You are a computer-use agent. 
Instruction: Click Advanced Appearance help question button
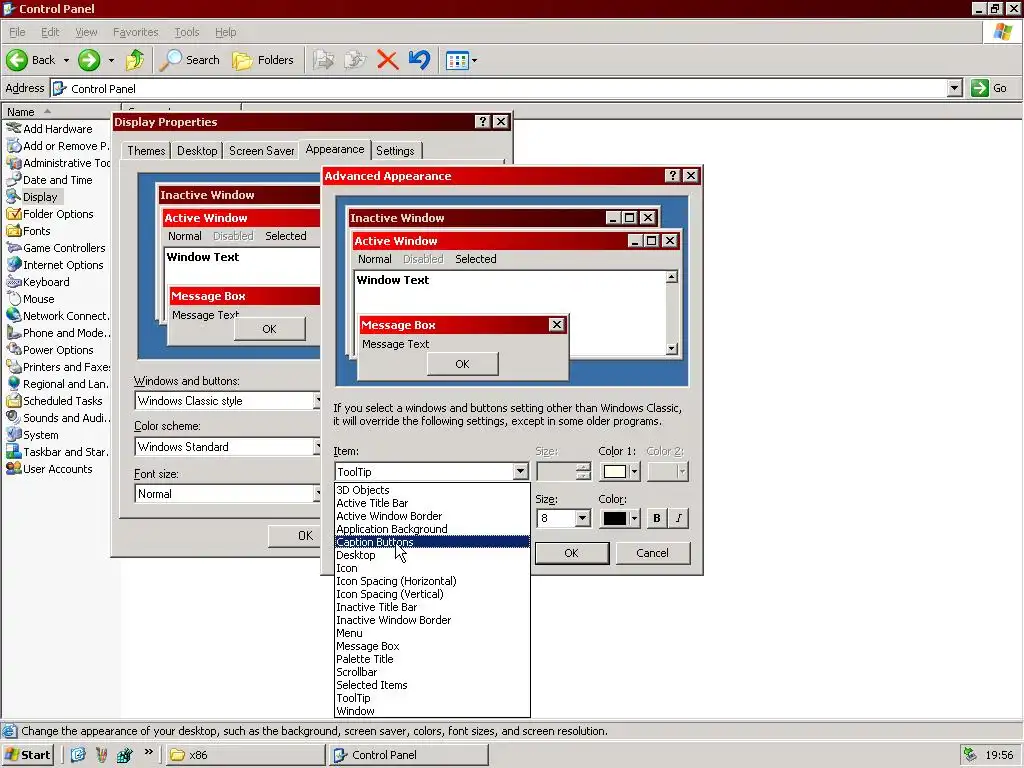click(x=673, y=176)
